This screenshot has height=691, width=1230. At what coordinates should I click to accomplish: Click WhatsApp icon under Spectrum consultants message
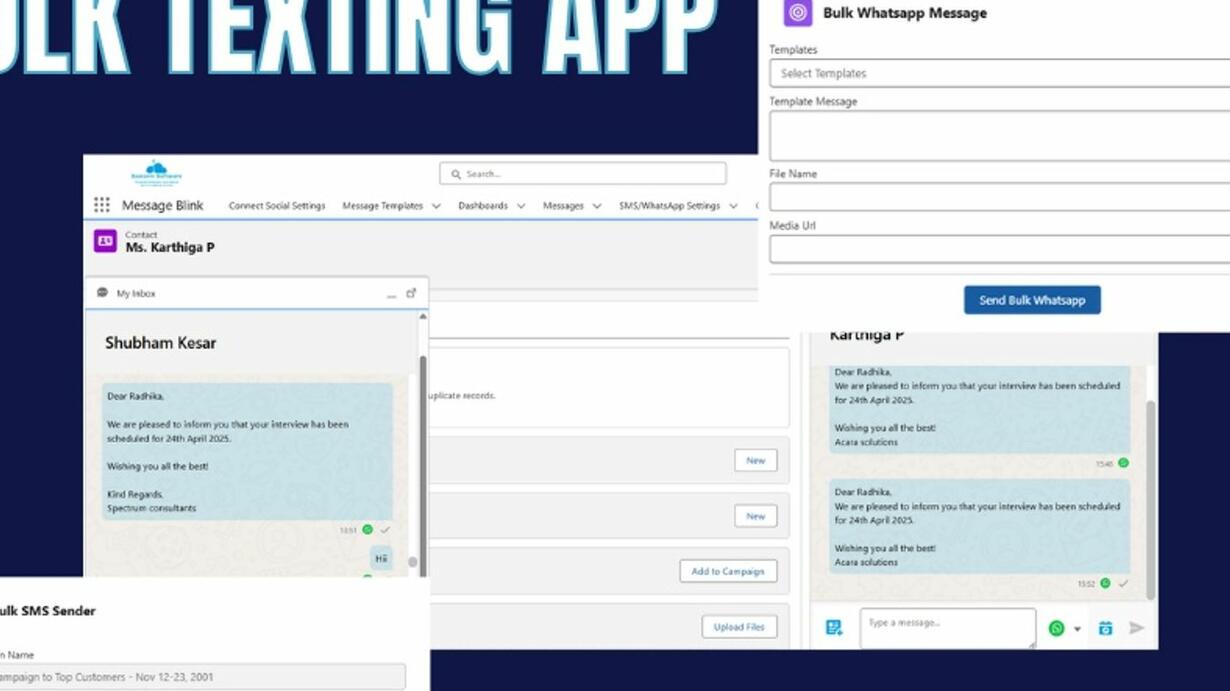367,529
